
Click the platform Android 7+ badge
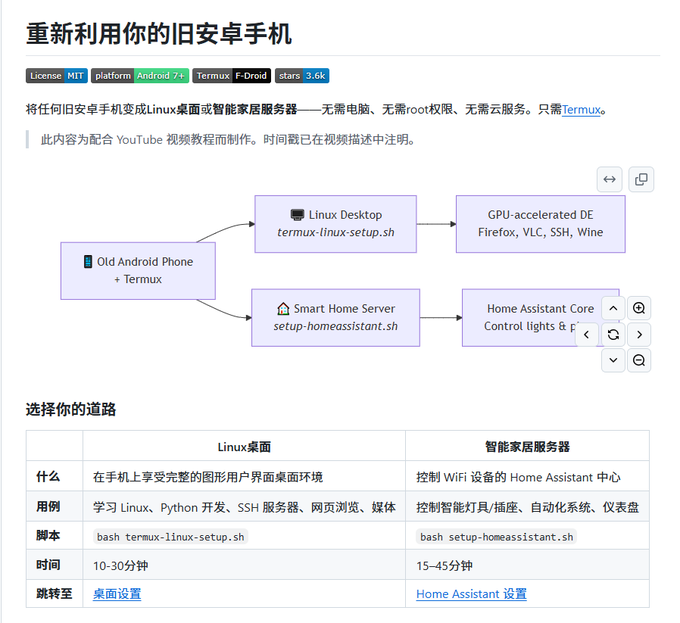pyautogui.click(x=140, y=75)
